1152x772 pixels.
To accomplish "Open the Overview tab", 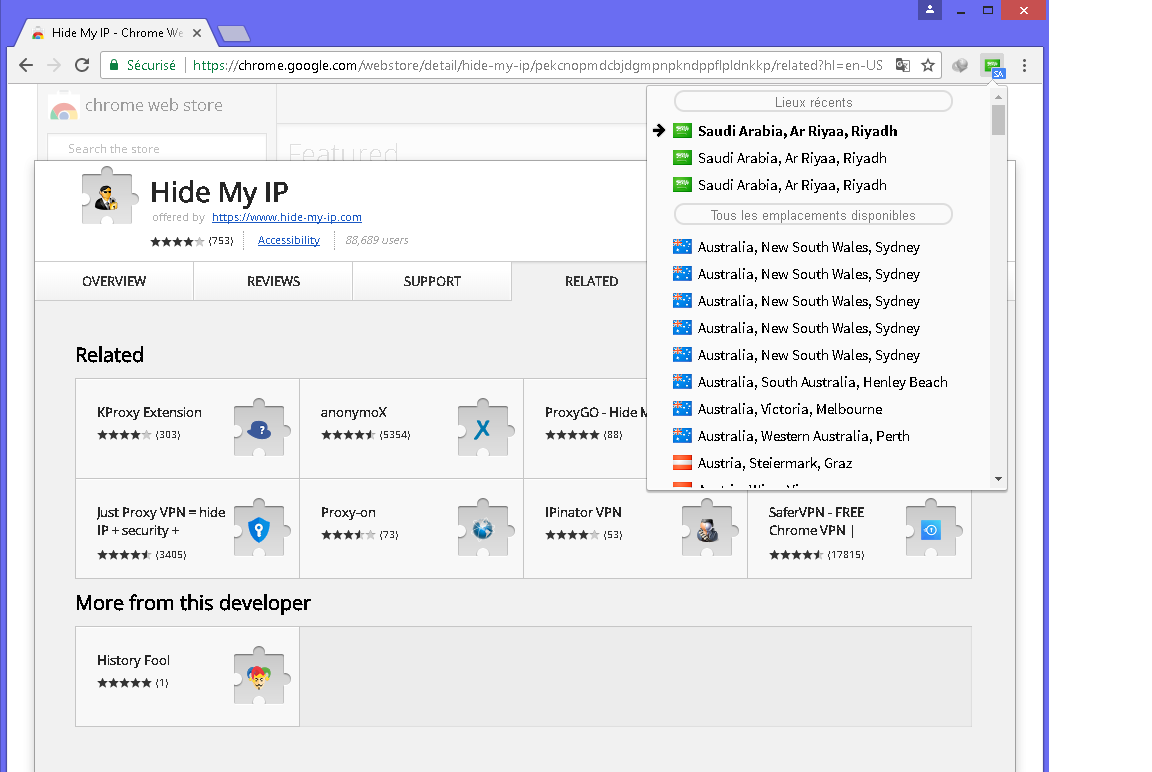I will 114,281.
